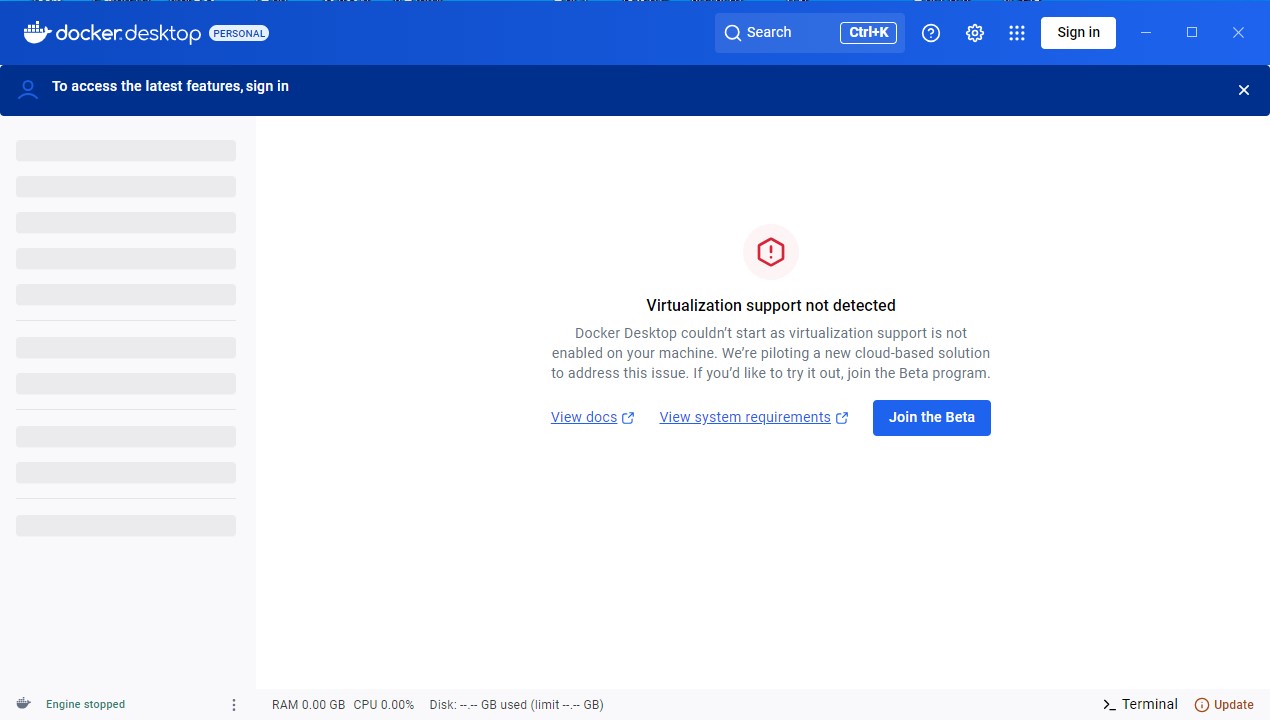Click the Docker Desktop whale logo
This screenshot has height=720, width=1270.
point(38,32)
